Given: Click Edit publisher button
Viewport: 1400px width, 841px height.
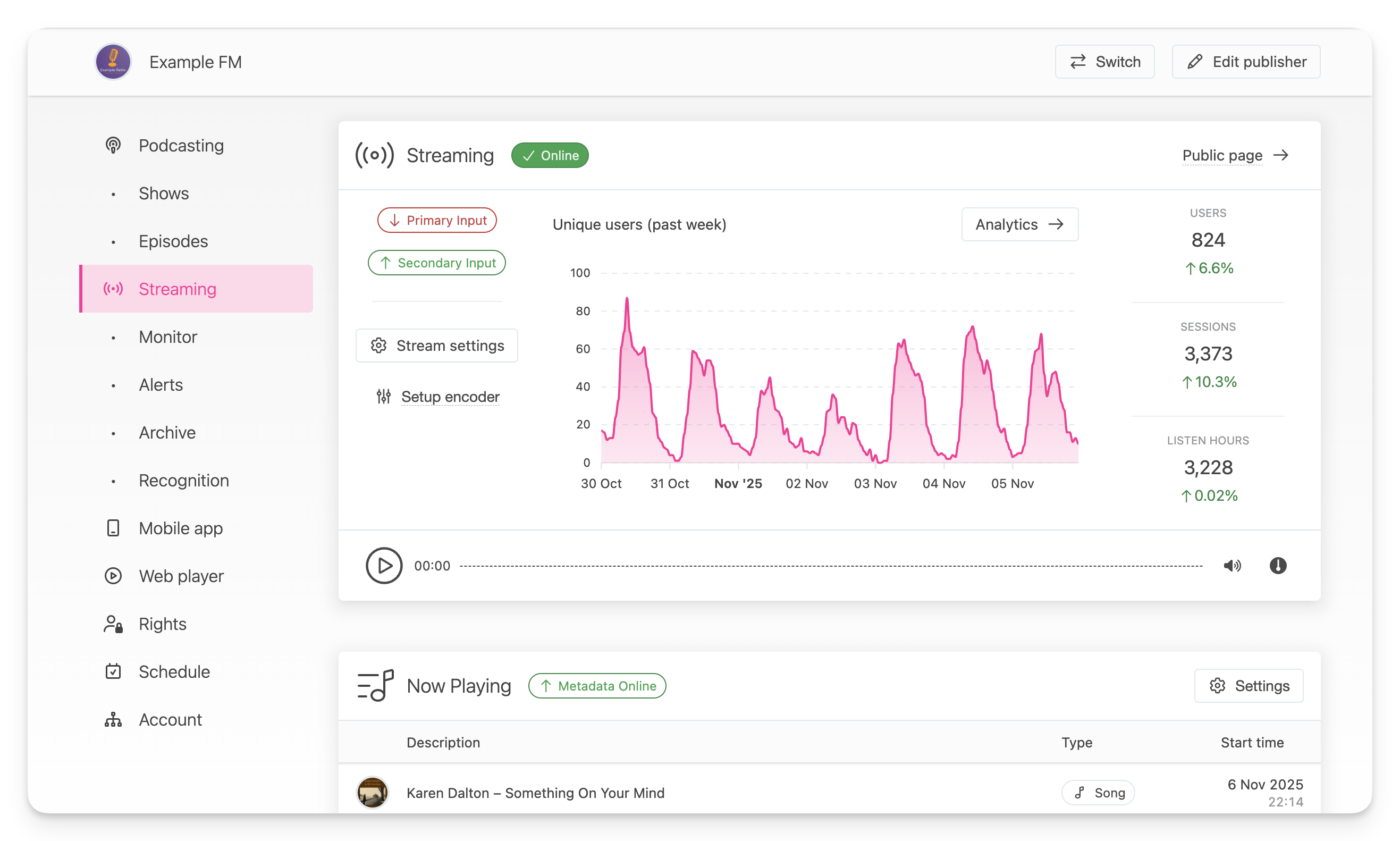Looking at the screenshot, I should coord(1246,62).
